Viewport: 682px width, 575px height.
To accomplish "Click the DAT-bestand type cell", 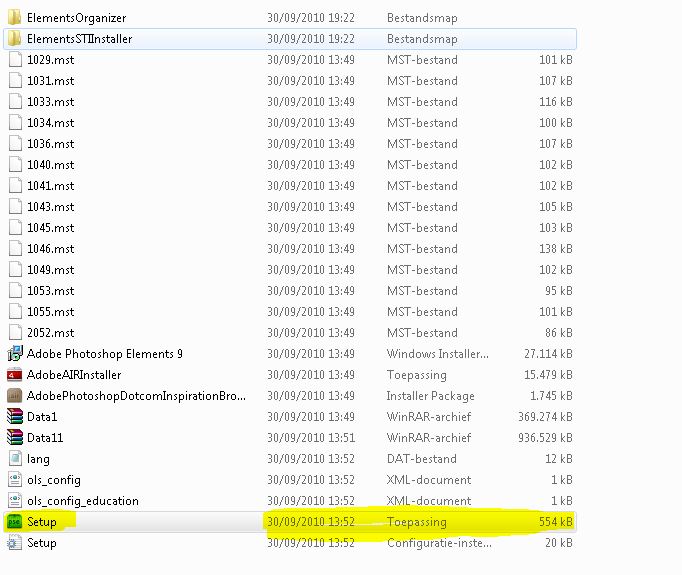I will coord(422,459).
